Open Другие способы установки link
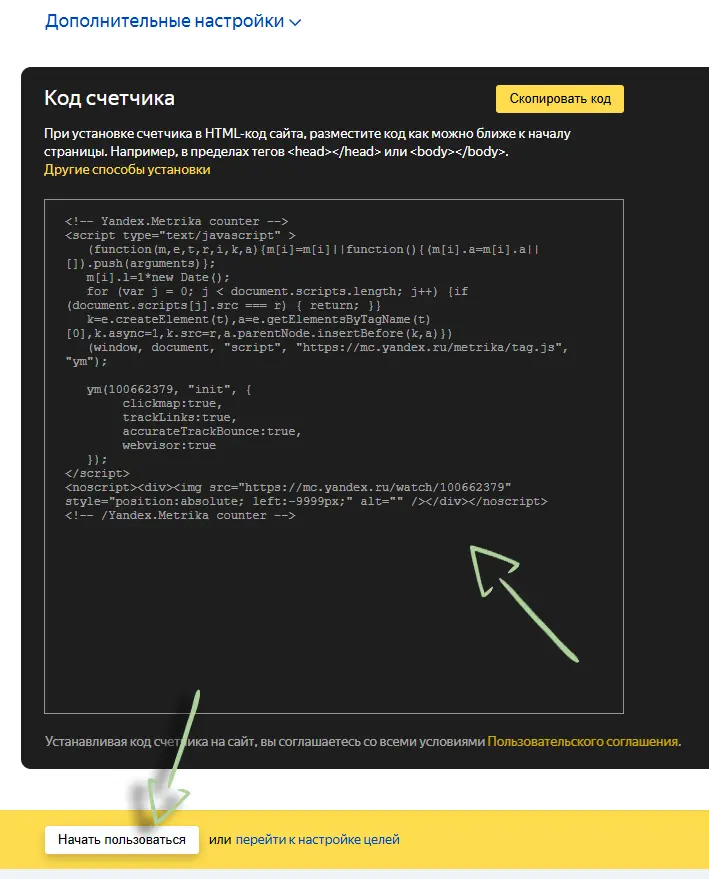The image size is (709, 879). [x=127, y=169]
